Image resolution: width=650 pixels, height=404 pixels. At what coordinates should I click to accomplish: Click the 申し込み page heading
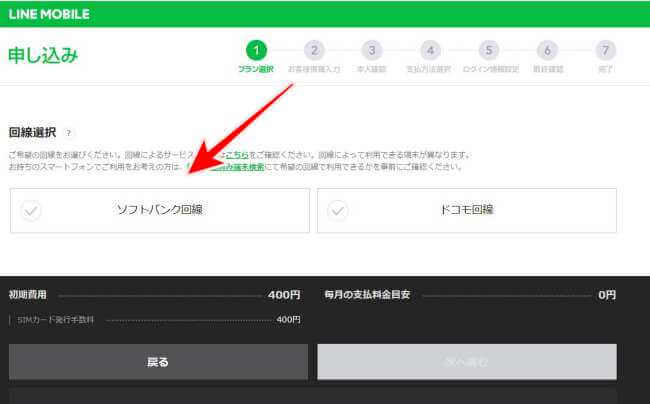click(x=43, y=56)
